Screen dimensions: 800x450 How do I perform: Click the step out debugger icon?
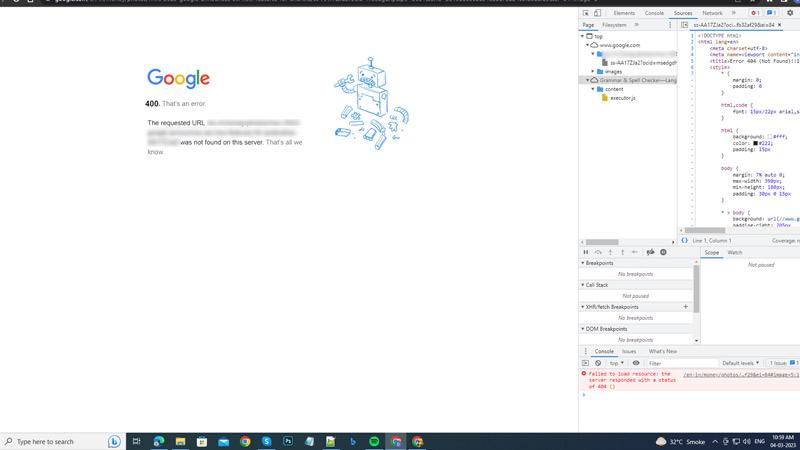(622, 252)
